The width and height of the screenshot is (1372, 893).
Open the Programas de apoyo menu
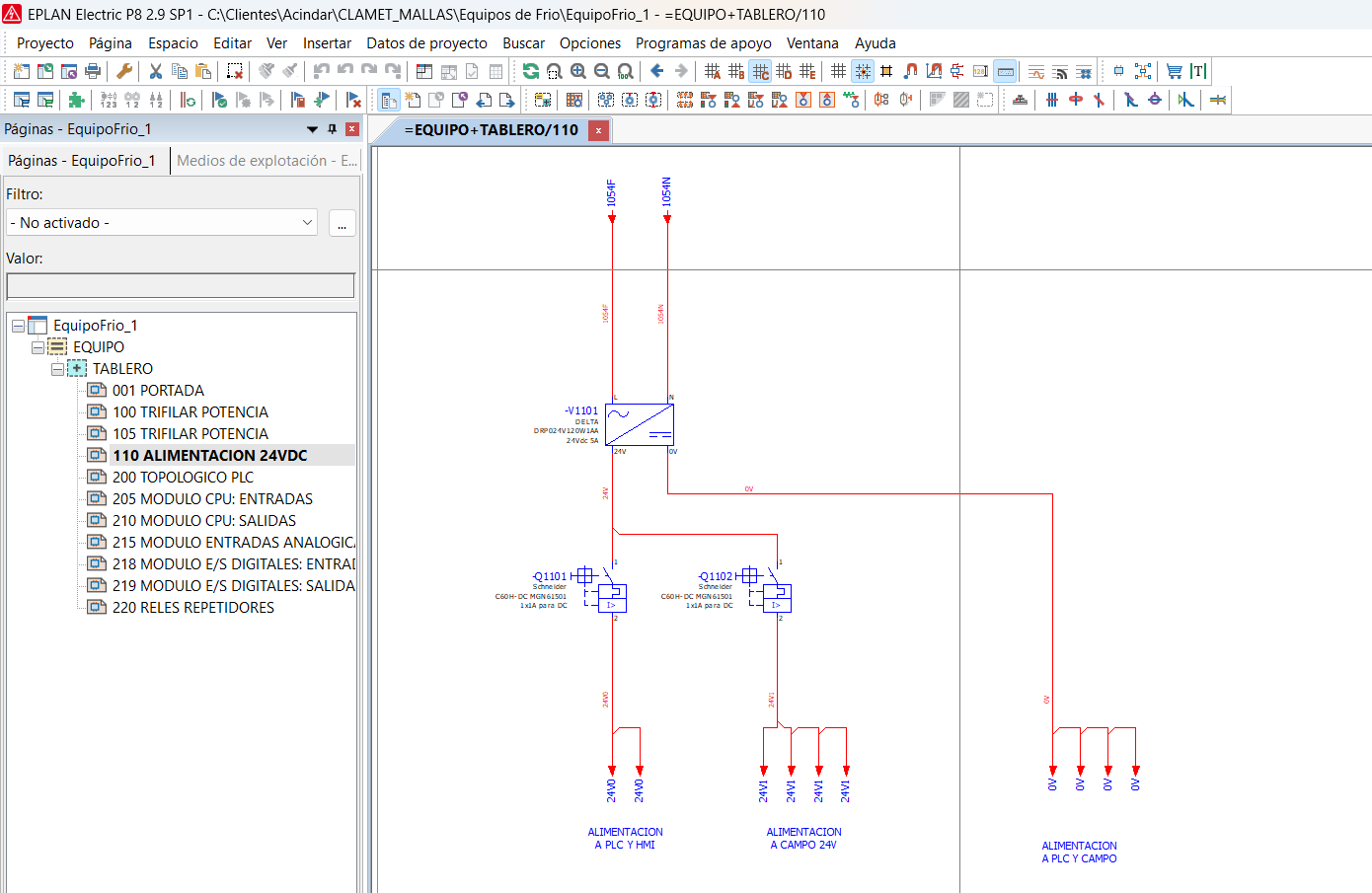coord(704,43)
